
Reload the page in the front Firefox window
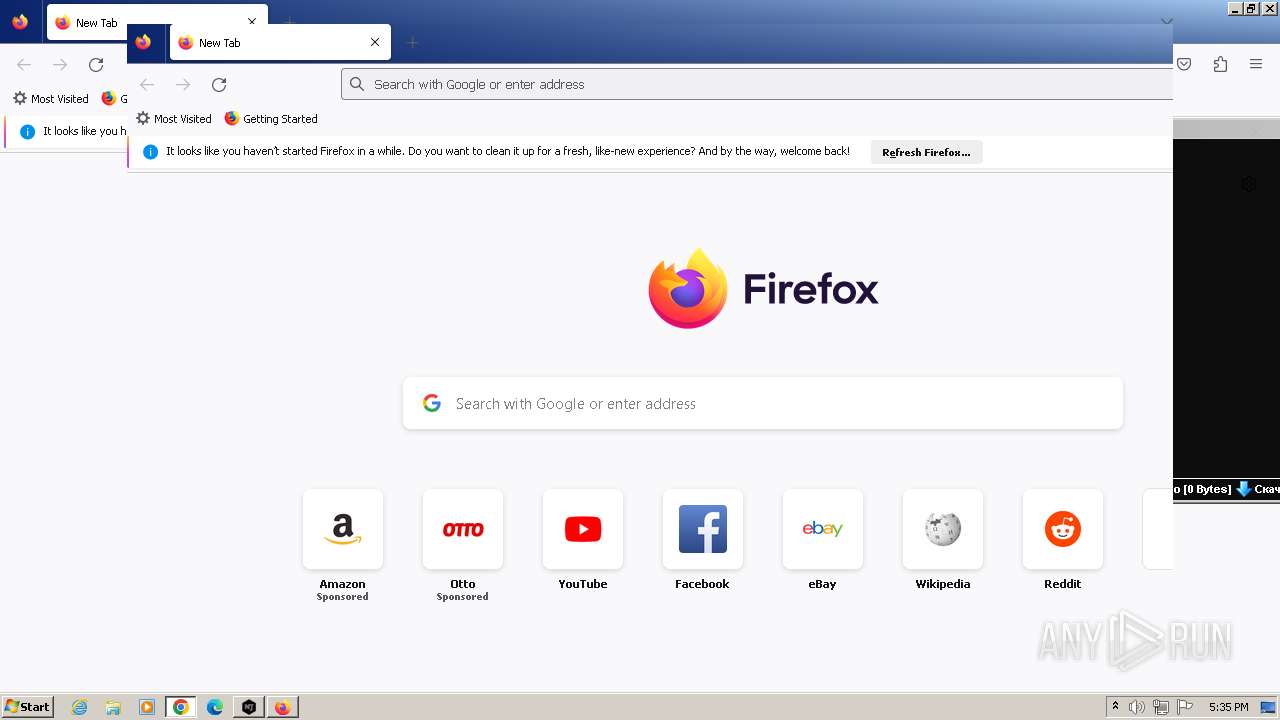pyautogui.click(x=219, y=84)
